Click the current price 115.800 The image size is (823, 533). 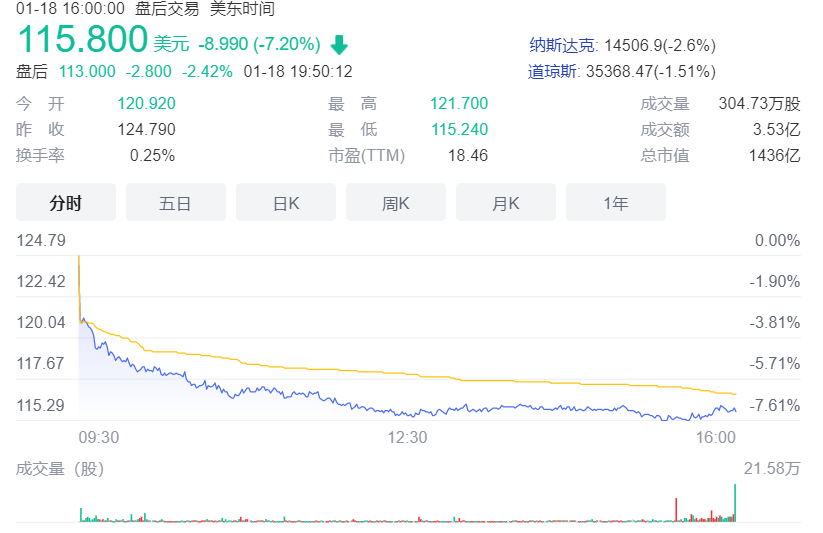83,42
